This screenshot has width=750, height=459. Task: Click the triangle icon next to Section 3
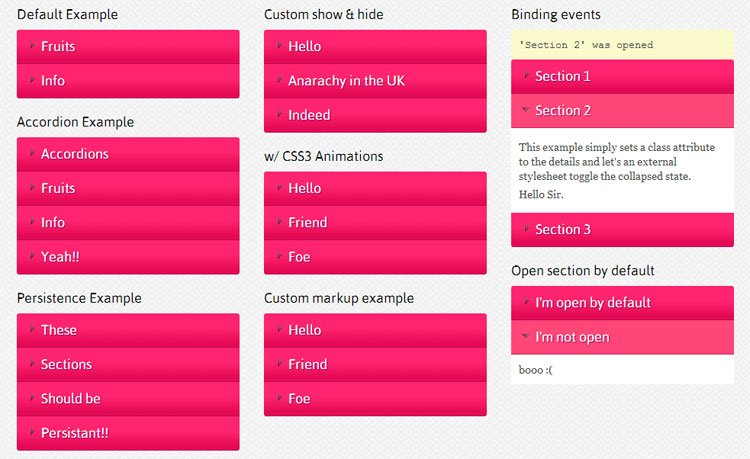[527, 229]
